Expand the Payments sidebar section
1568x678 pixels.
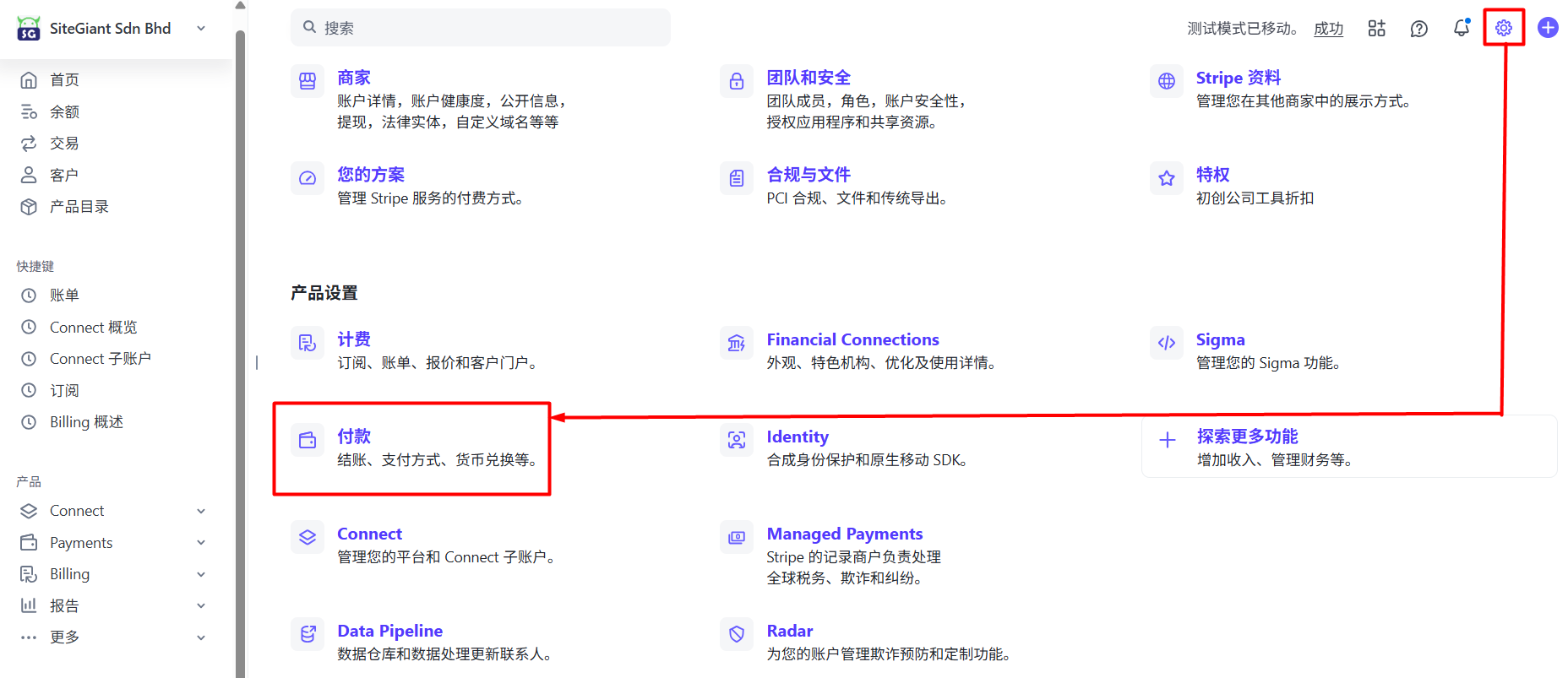[x=201, y=543]
